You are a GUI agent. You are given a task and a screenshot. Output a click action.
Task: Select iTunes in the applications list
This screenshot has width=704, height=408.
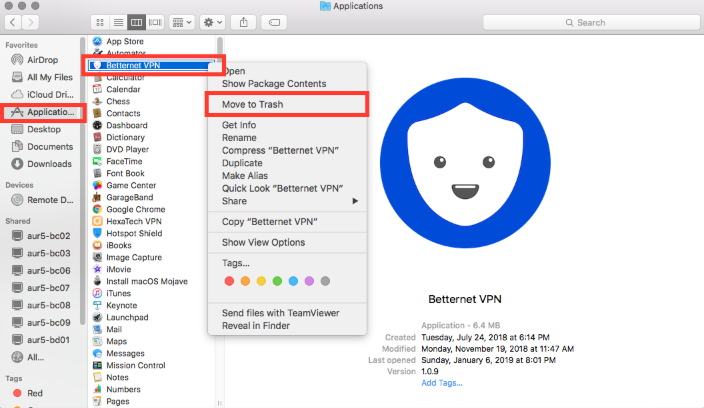(x=112, y=294)
